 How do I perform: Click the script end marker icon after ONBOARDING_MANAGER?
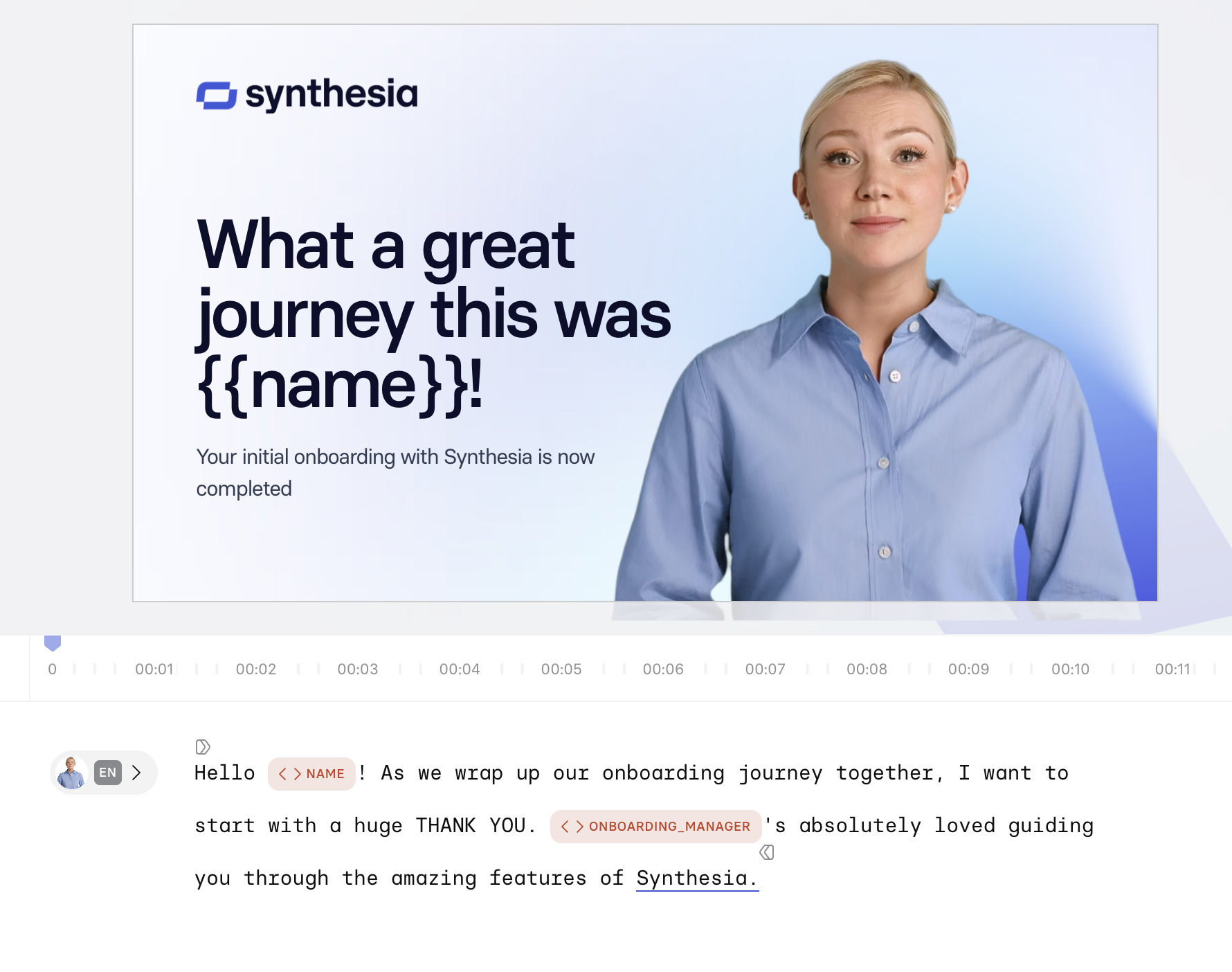coord(767,852)
